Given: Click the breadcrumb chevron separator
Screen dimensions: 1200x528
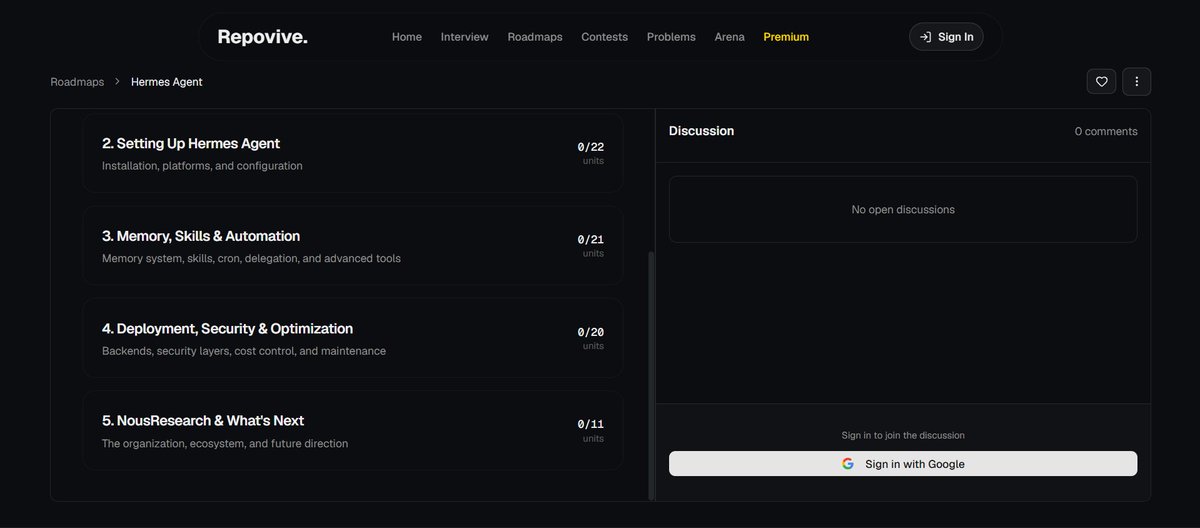Looking at the screenshot, I should 117,82.
